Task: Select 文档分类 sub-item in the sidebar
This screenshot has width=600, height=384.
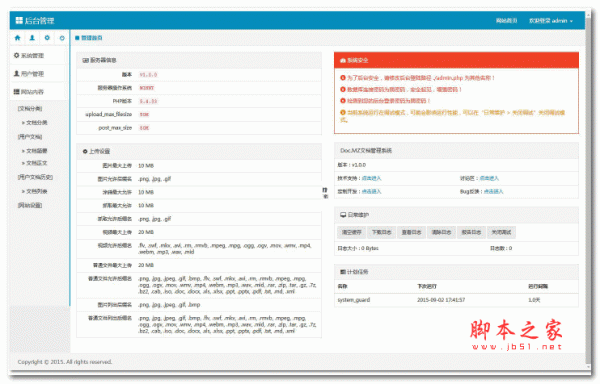Action: click(34, 123)
